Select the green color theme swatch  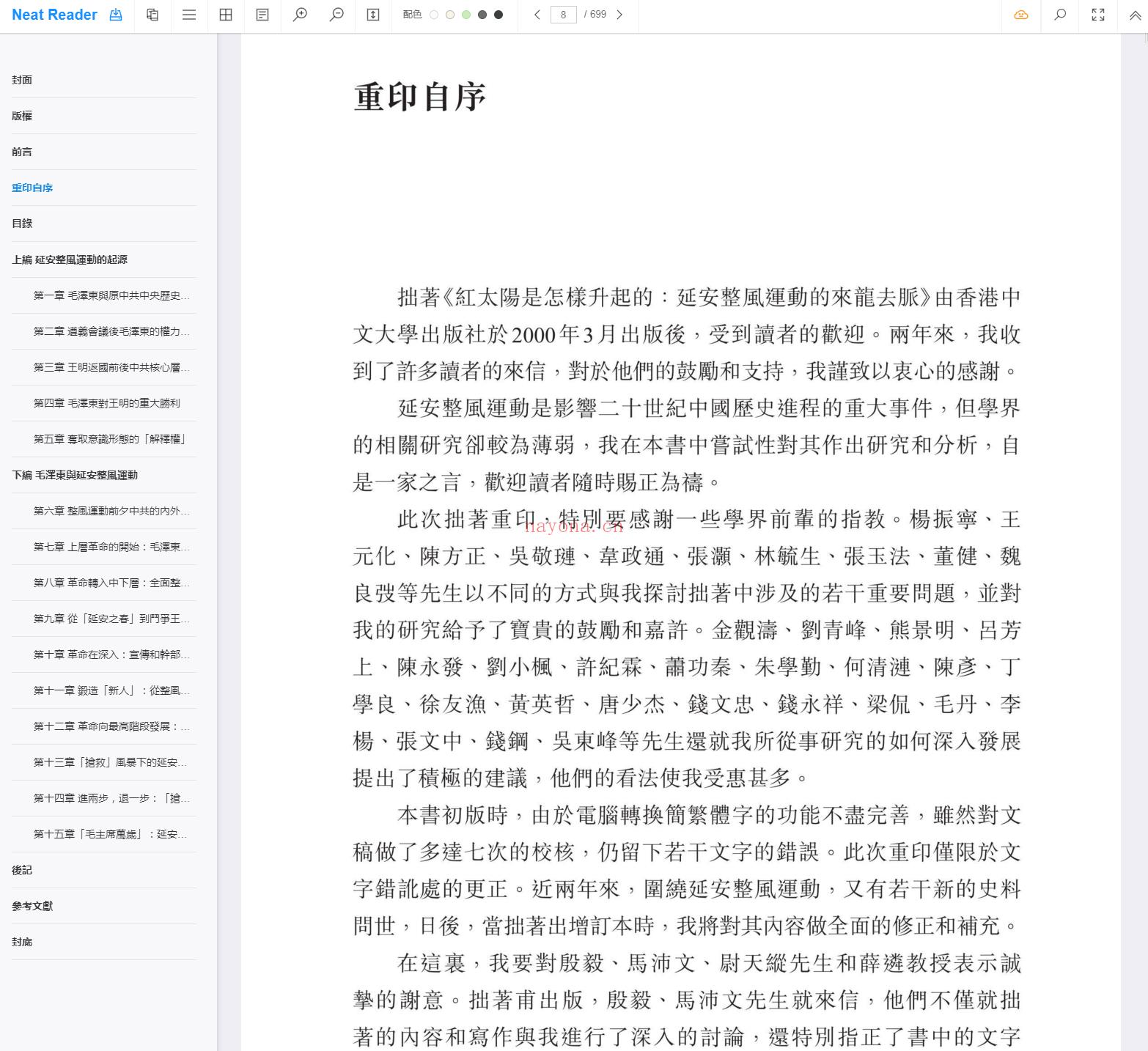coord(466,15)
